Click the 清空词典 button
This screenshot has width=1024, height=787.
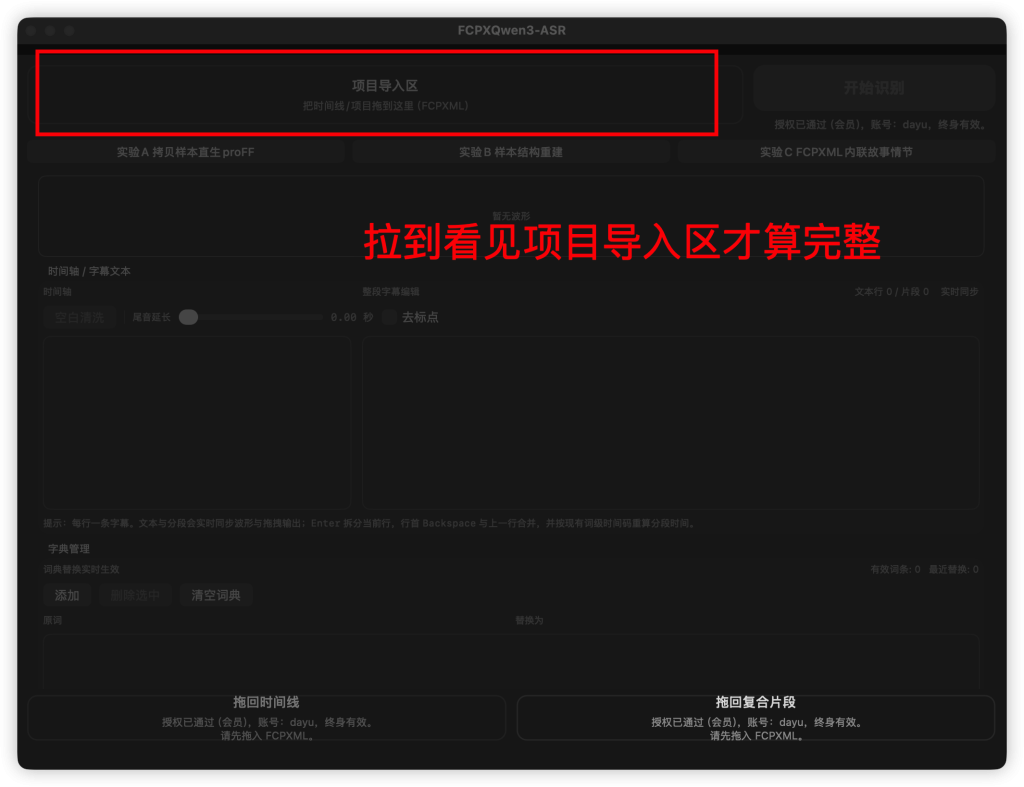pos(216,595)
